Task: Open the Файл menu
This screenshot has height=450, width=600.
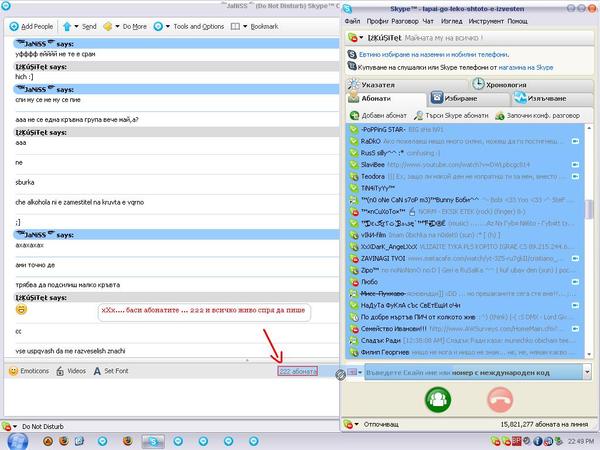Action: [x=352, y=21]
